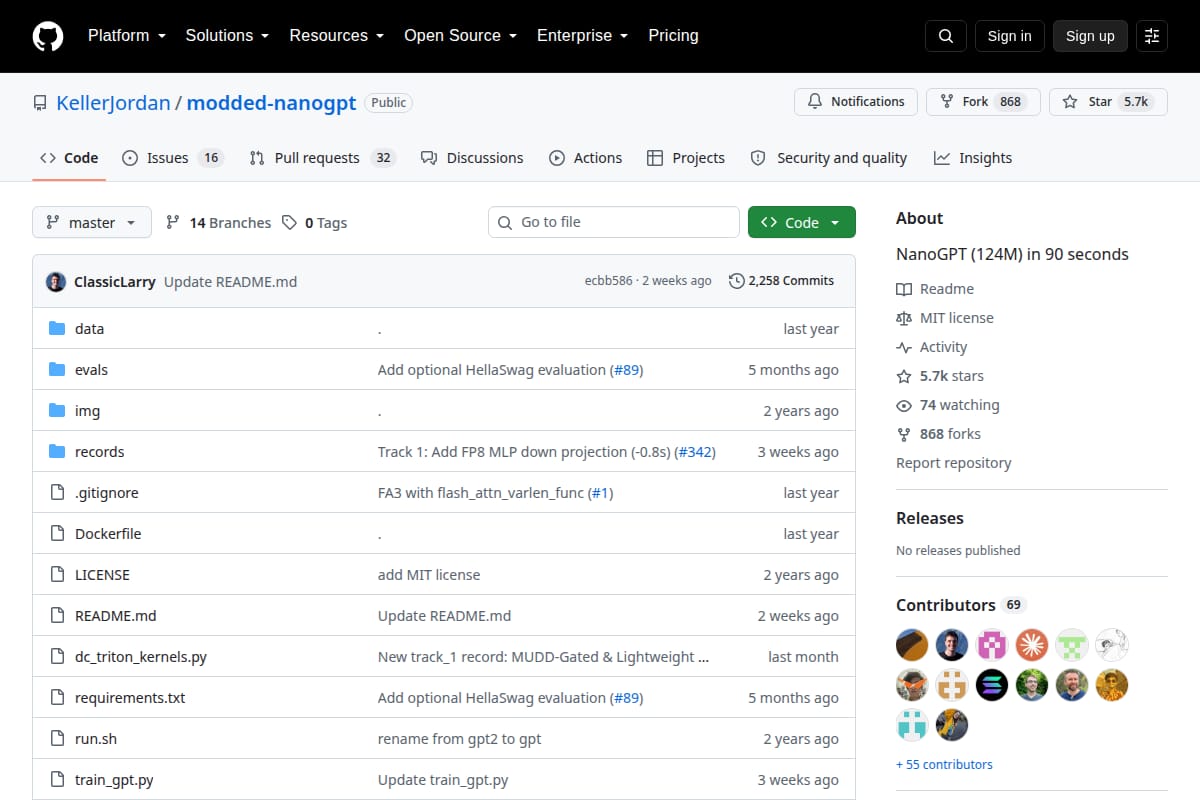Switch to the Issues tab

(x=172, y=158)
